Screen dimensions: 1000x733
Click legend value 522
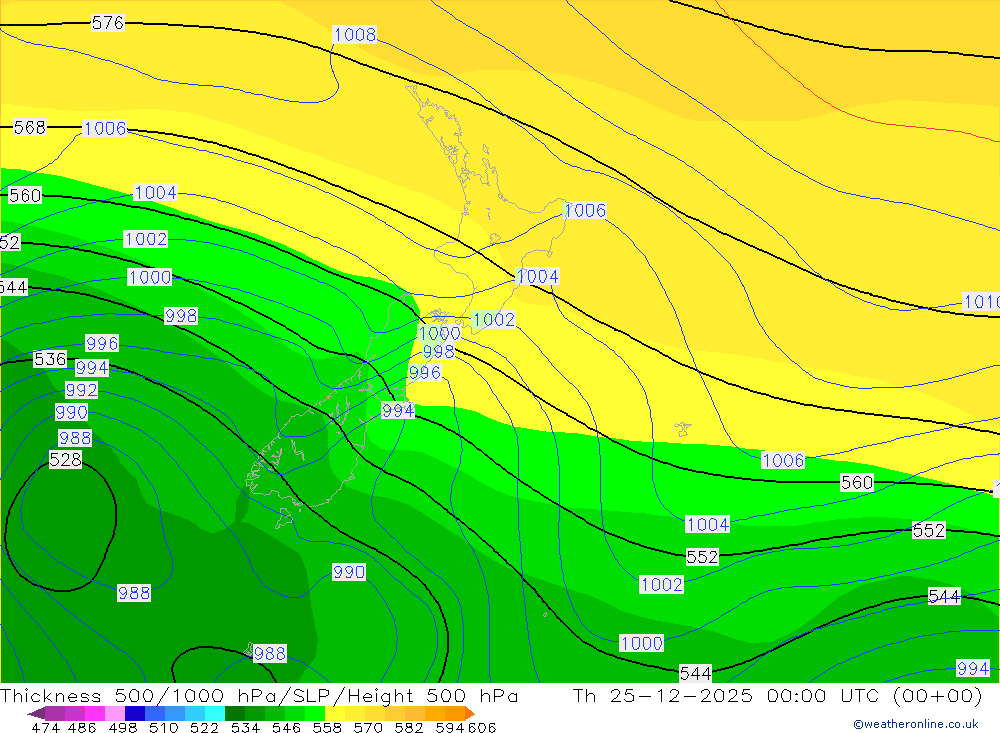(205, 728)
